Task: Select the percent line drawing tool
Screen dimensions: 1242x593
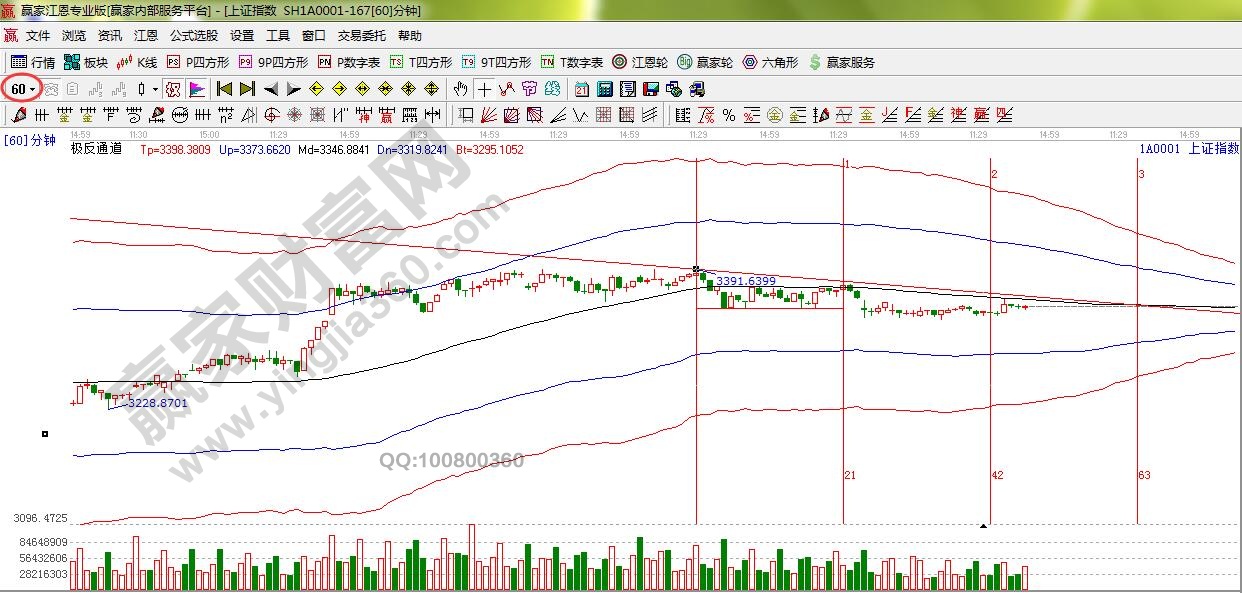Action: (729, 115)
